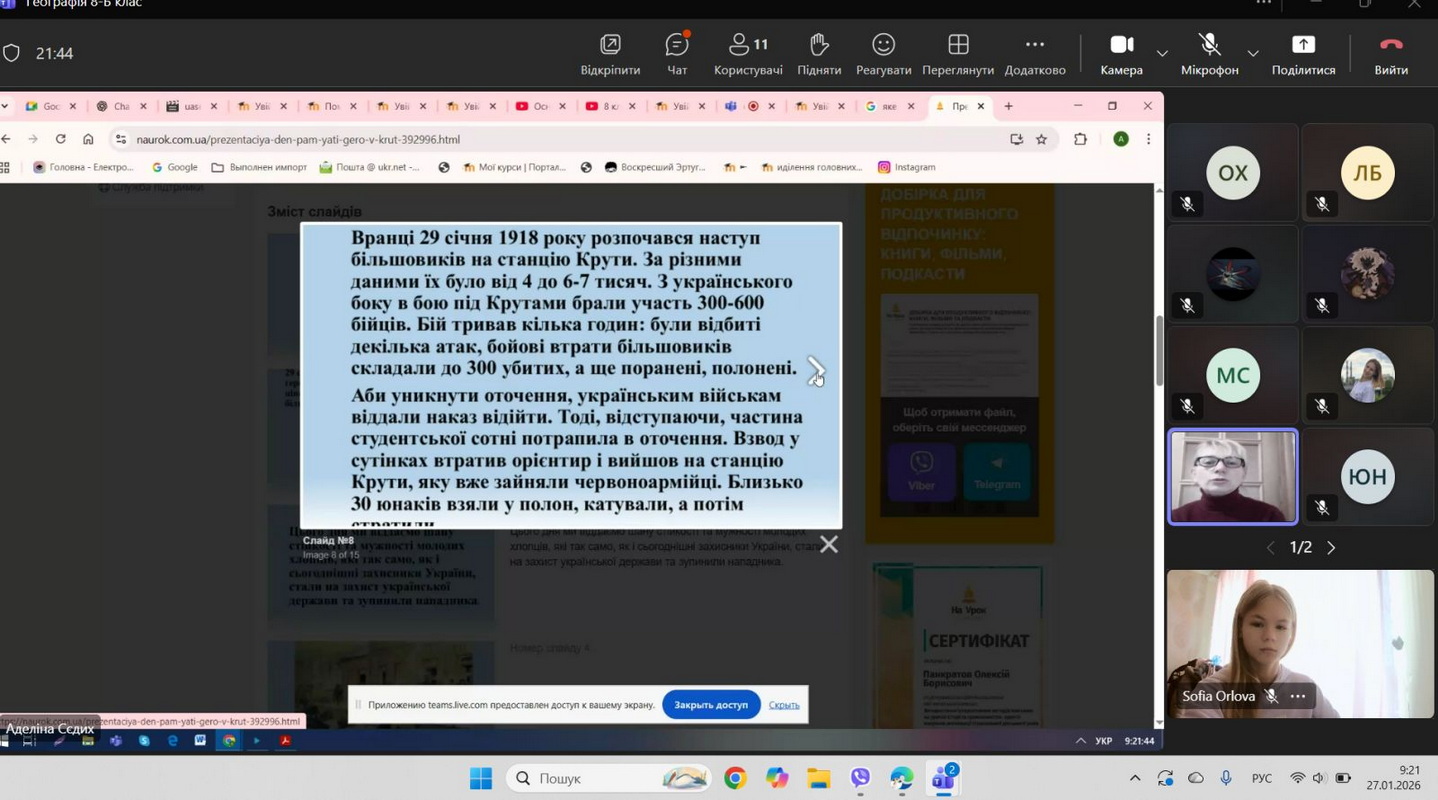Pop out shared content with Відкріпити
Screen dimensions: 1438x800
(610, 54)
